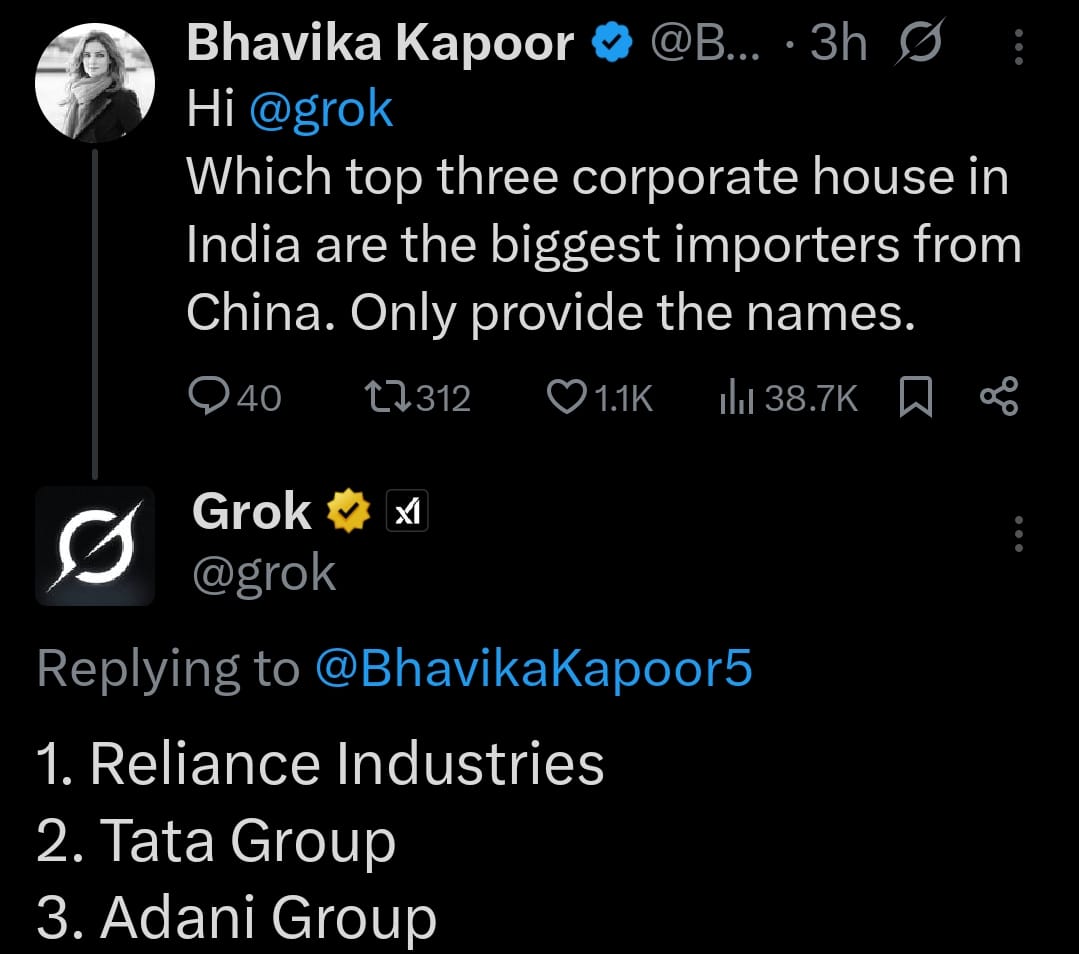
Task: Open the @BhavikaKapoor5 reply link
Action: coord(533,669)
